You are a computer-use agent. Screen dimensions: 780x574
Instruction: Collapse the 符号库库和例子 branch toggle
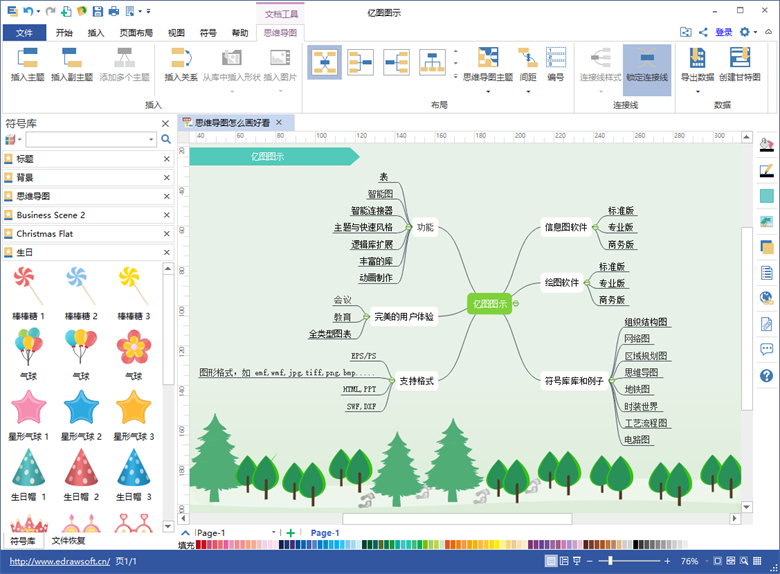(611, 381)
